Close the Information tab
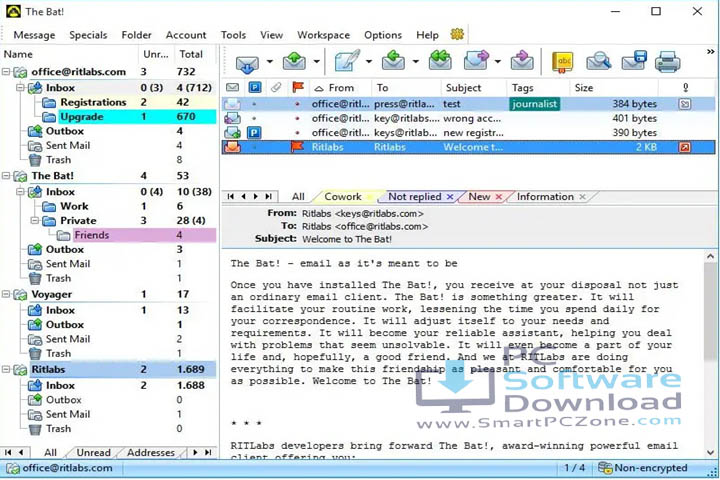720x480 pixels. (582, 197)
